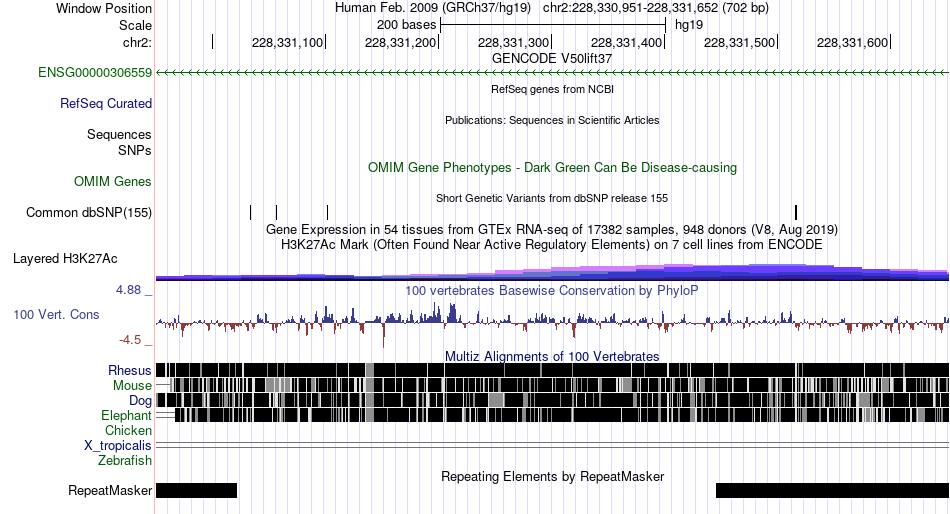Click the 4.88 conservation upper limit value
This screenshot has width=950, height=514.
(x=128, y=290)
